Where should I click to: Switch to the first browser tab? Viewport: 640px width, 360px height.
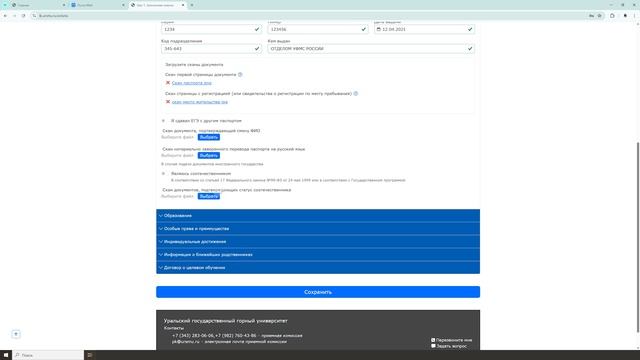click(x=39, y=5)
